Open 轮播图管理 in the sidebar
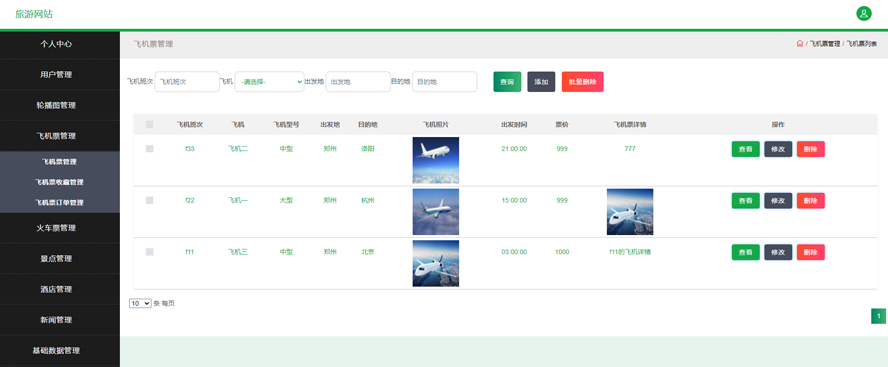Image resolution: width=888 pixels, height=367 pixels. click(x=56, y=105)
